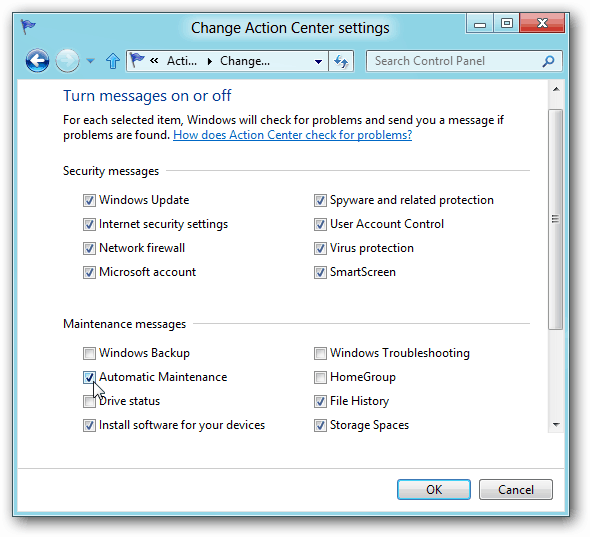Maximize the Action Center settings window
590x537 pixels.
[506, 24]
